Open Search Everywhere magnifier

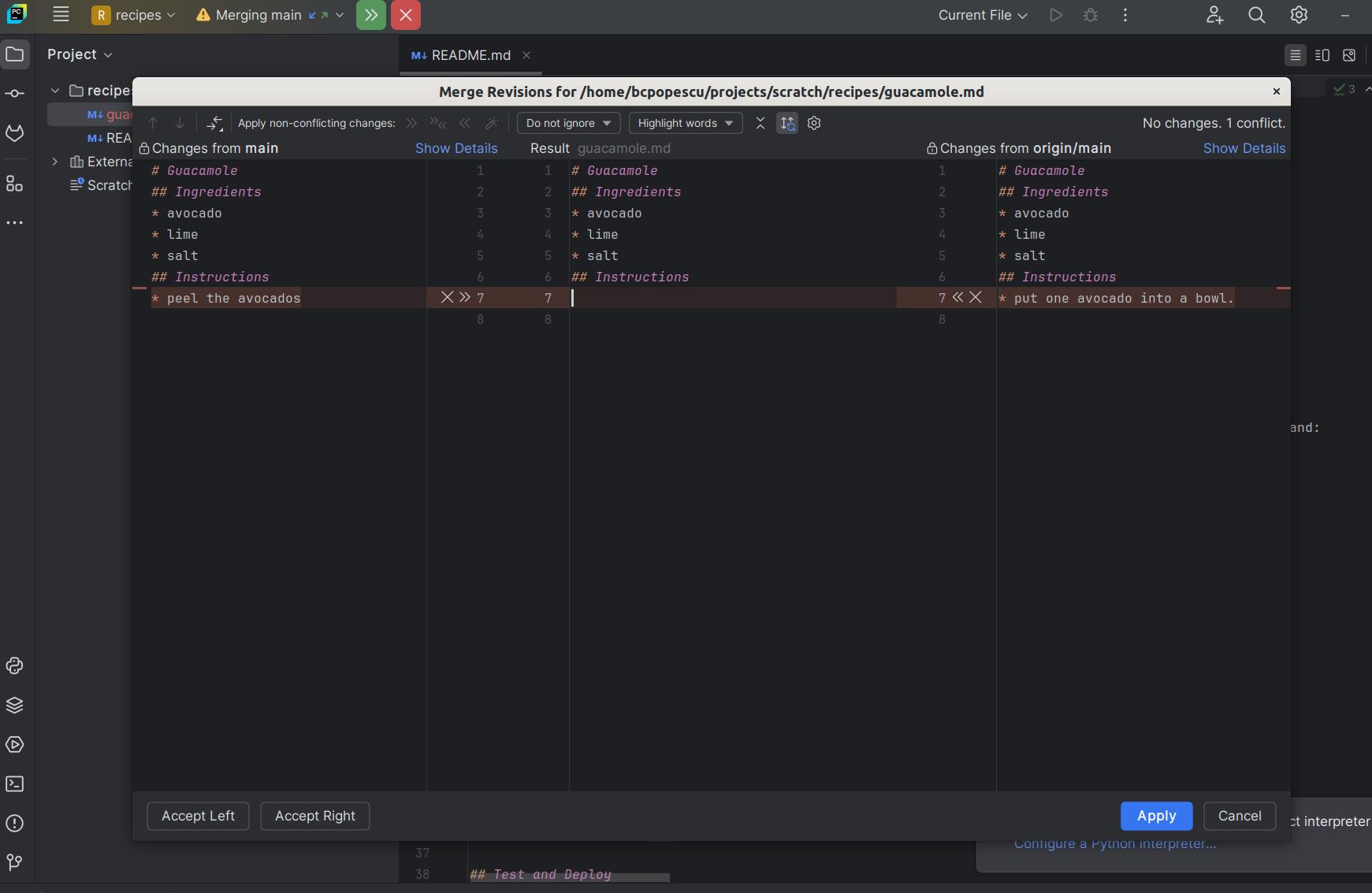(1257, 15)
